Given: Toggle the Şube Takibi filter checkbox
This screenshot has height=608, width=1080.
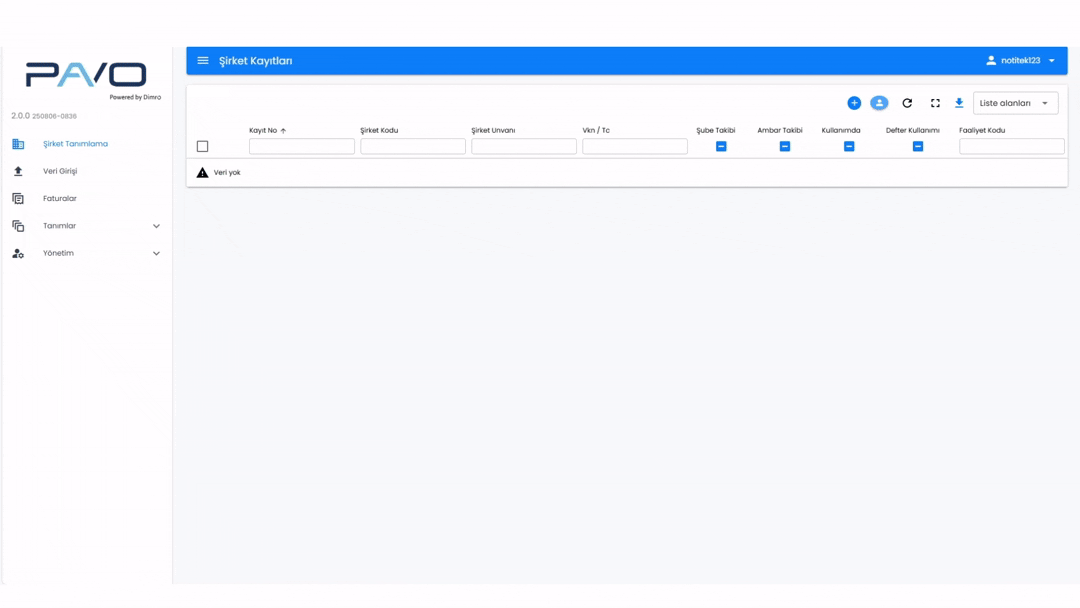Looking at the screenshot, I should click(x=721, y=146).
